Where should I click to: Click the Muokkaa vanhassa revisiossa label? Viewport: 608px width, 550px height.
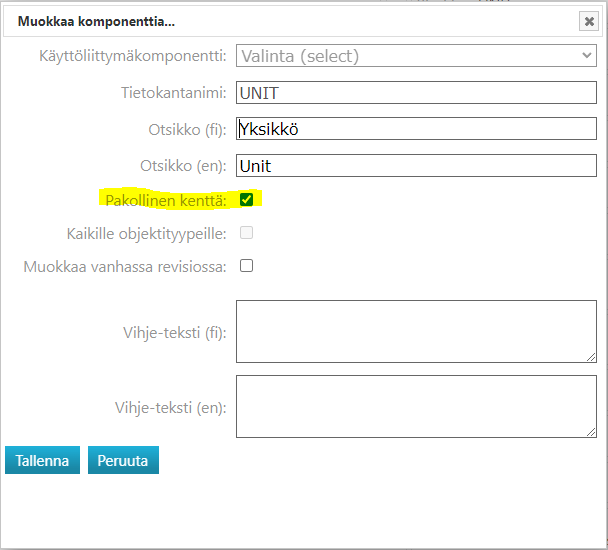125,267
